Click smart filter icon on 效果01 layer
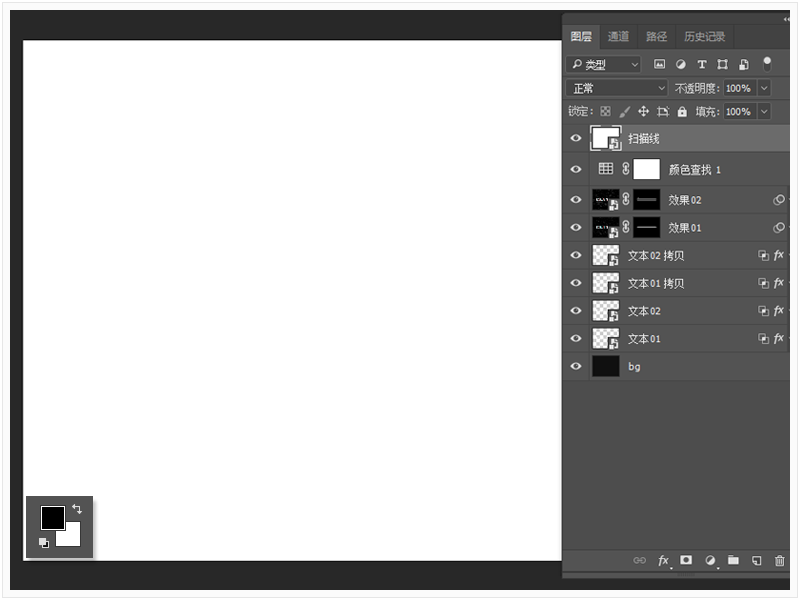Image resolution: width=800 pixels, height=600 pixels. (779, 227)
